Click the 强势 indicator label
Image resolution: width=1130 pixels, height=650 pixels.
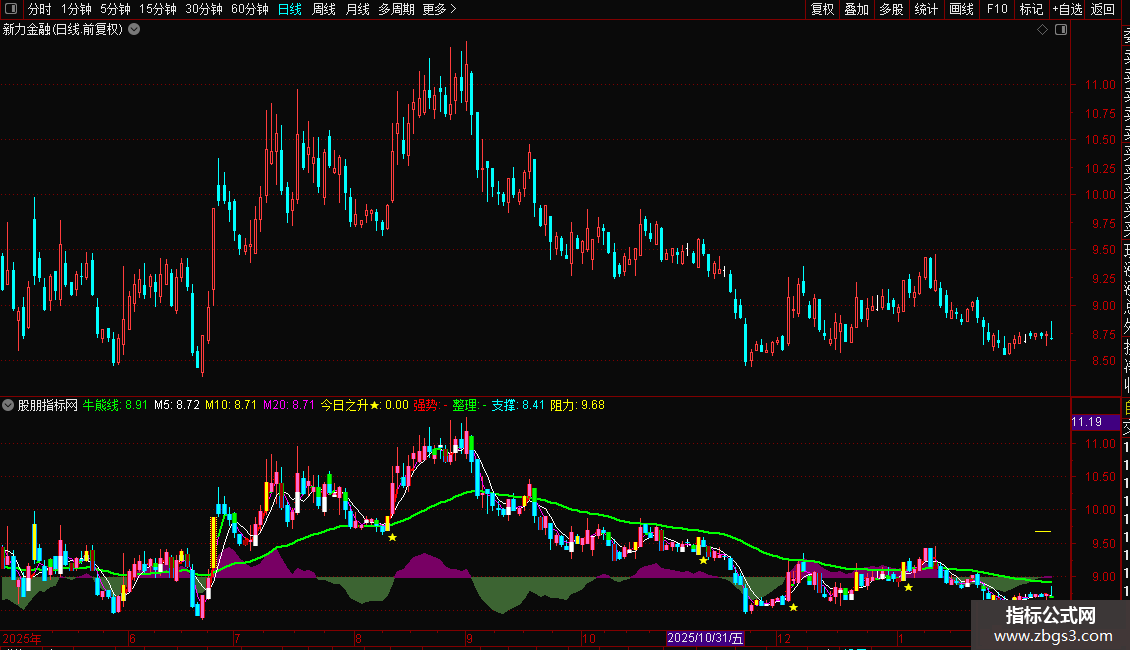click(x=430, y=405)
